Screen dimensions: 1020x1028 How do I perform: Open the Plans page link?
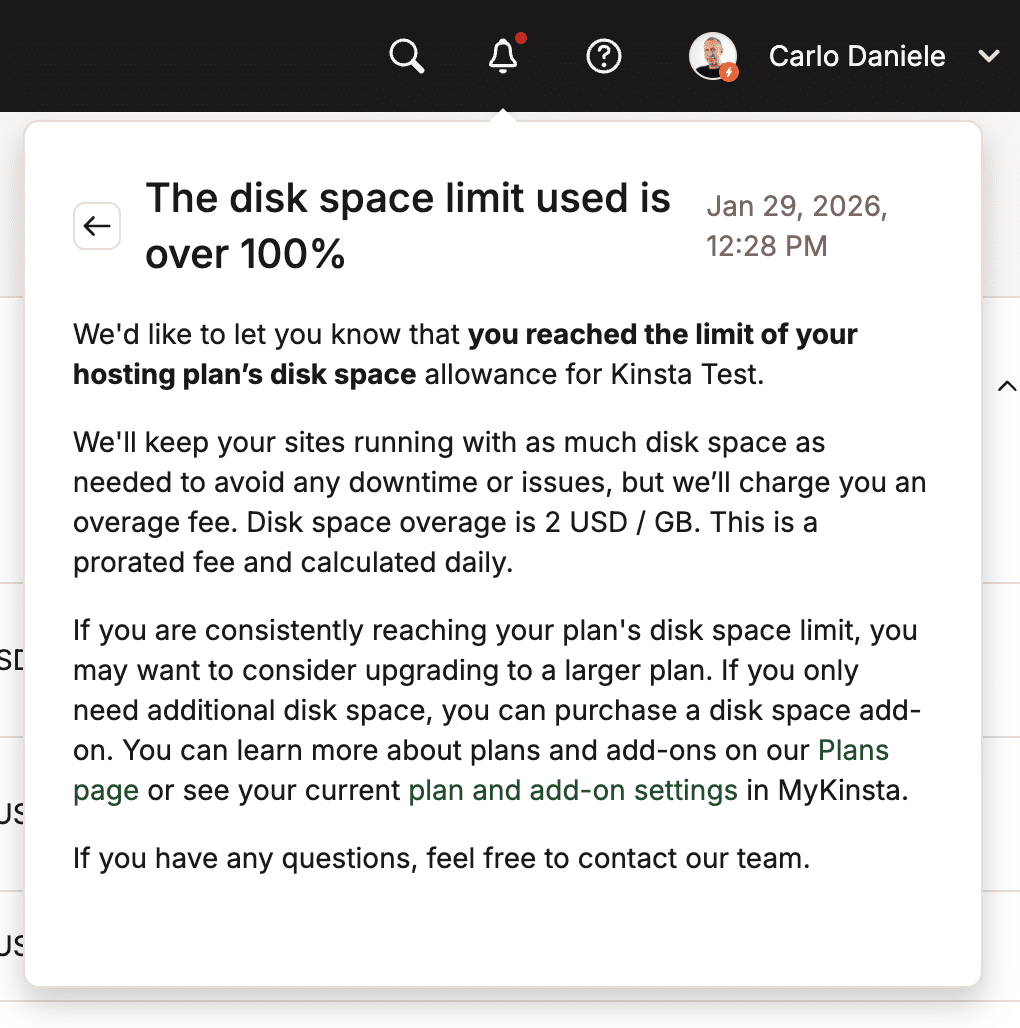pyautogui.click(x=853, y=750)
